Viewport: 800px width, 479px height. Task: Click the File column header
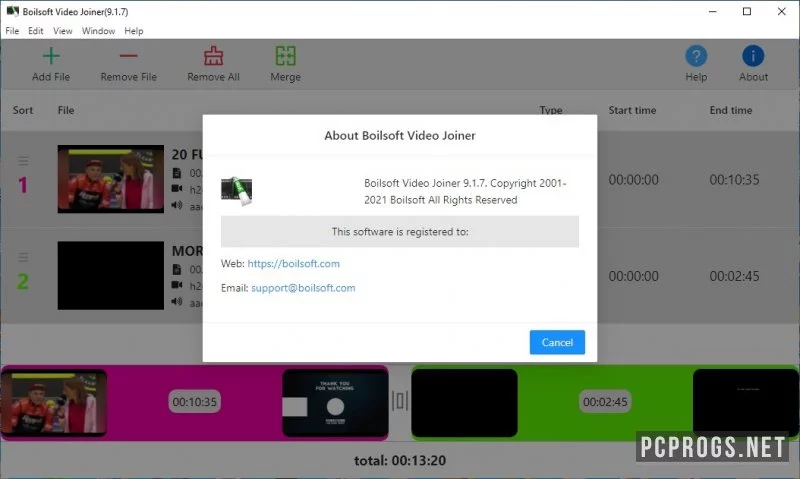click(x=66, y=110)
